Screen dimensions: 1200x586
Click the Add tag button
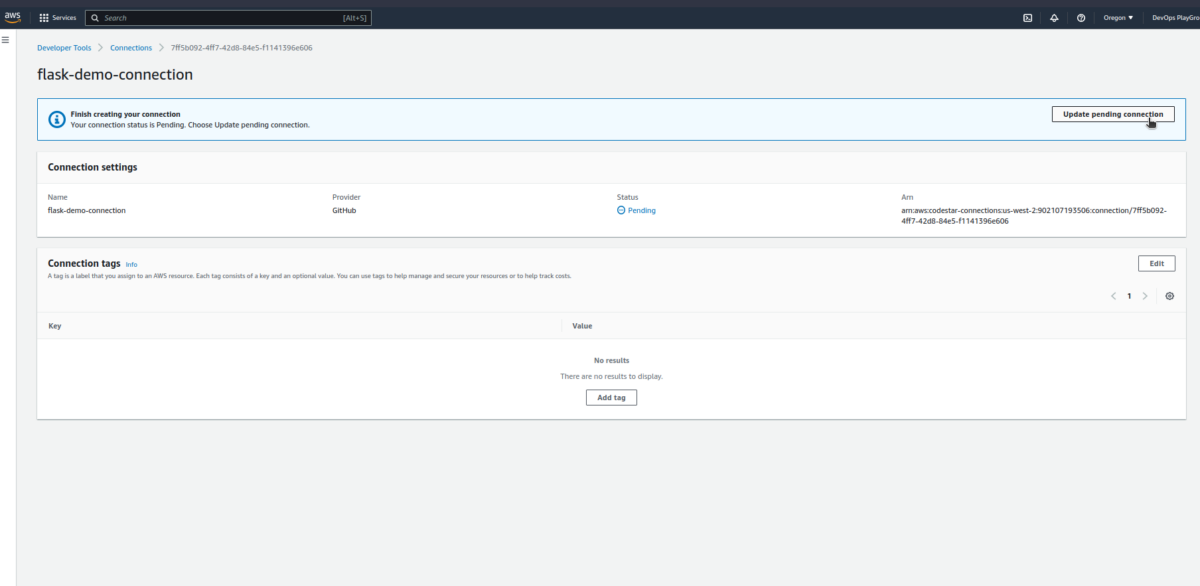[611, 397]
